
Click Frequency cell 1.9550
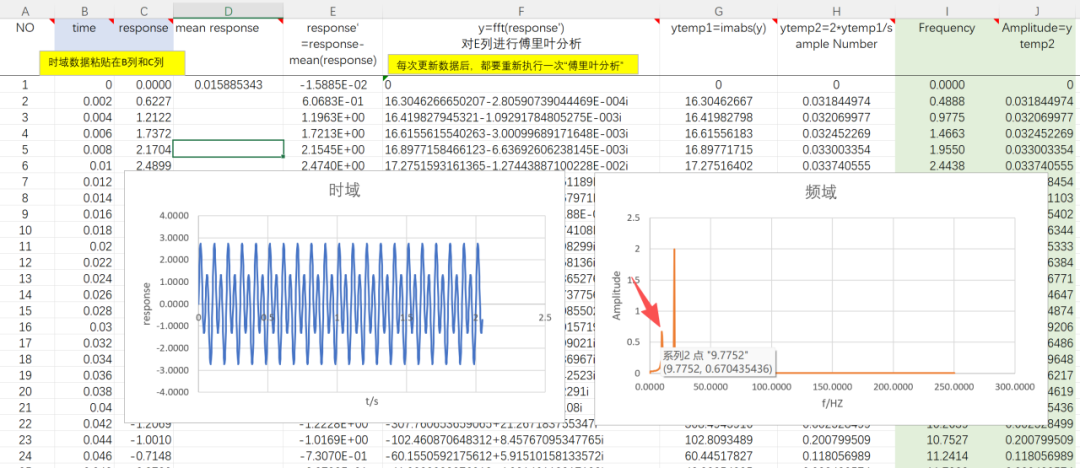(946, 149)
